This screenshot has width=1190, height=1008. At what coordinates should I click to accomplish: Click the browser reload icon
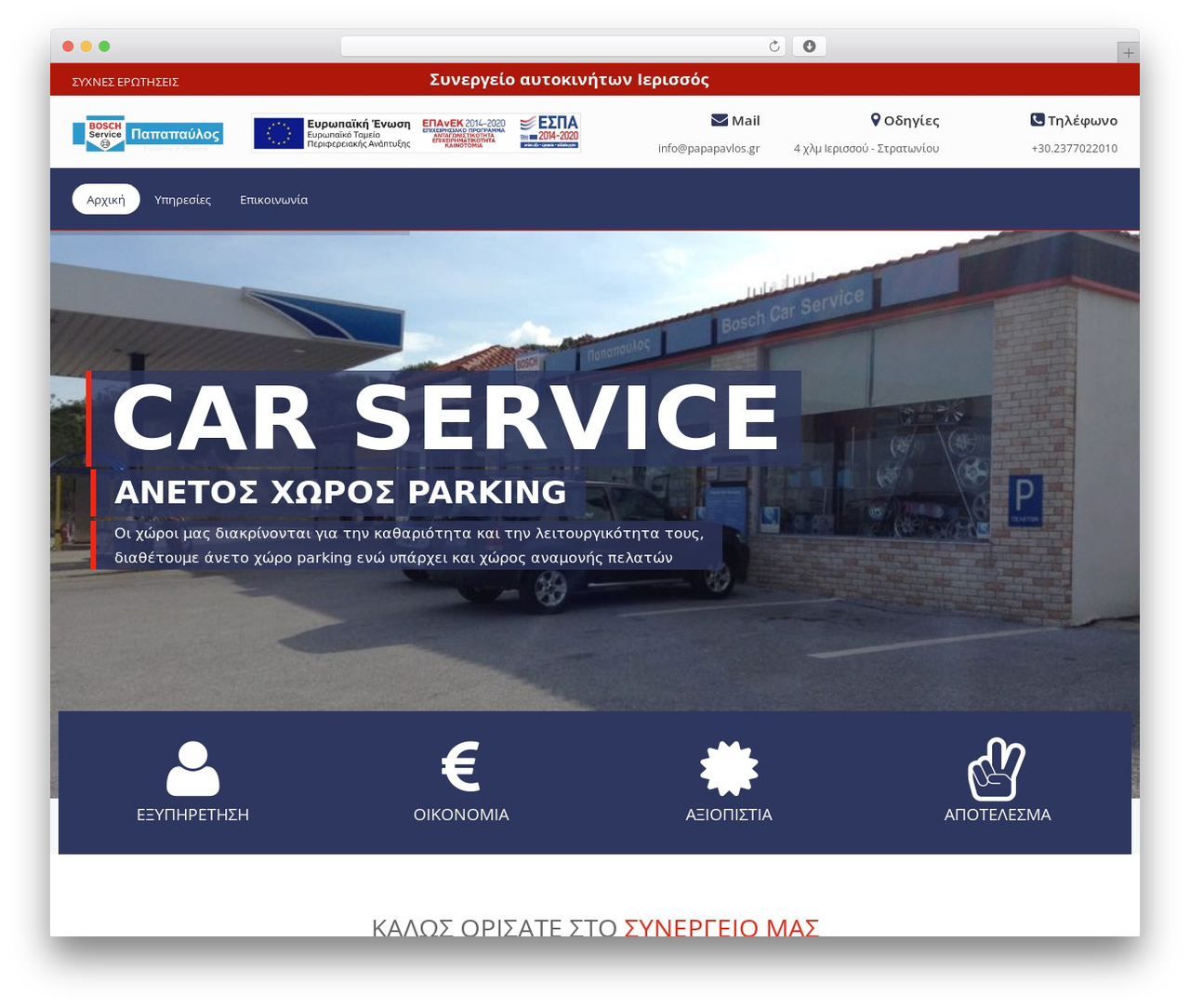[x=774, y=46]
